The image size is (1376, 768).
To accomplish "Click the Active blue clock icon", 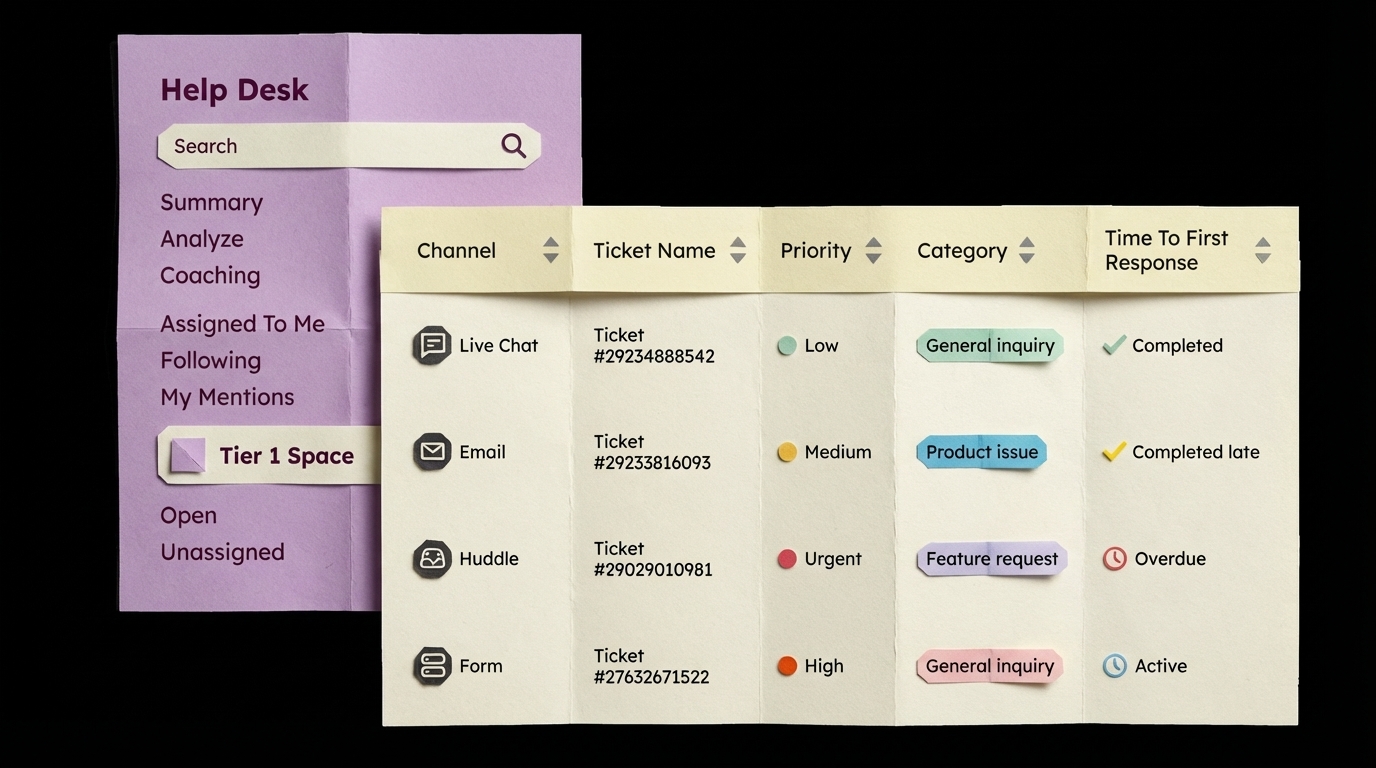I will [1114, 666].
